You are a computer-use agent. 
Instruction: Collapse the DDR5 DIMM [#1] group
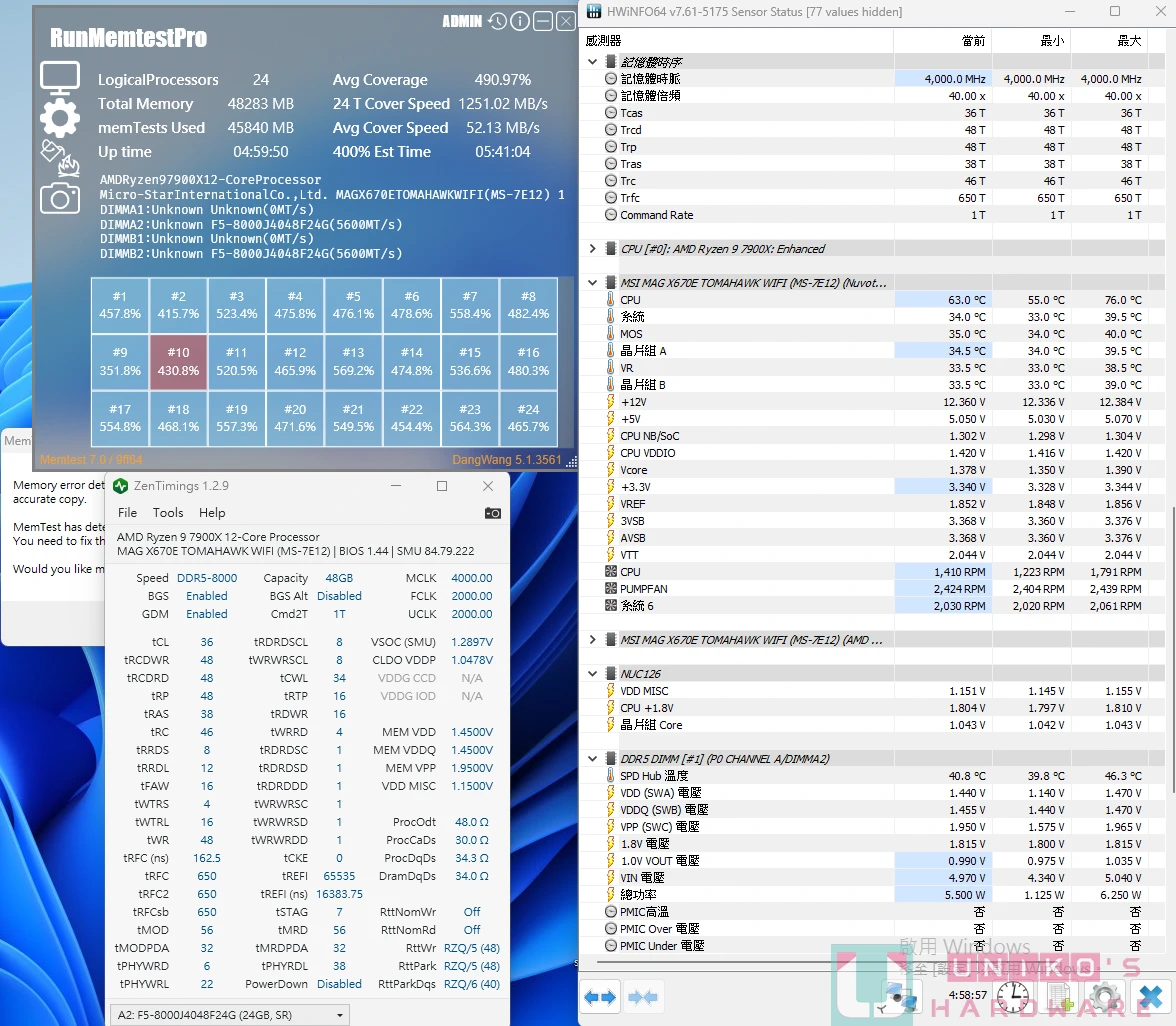[x=592, y=759]
